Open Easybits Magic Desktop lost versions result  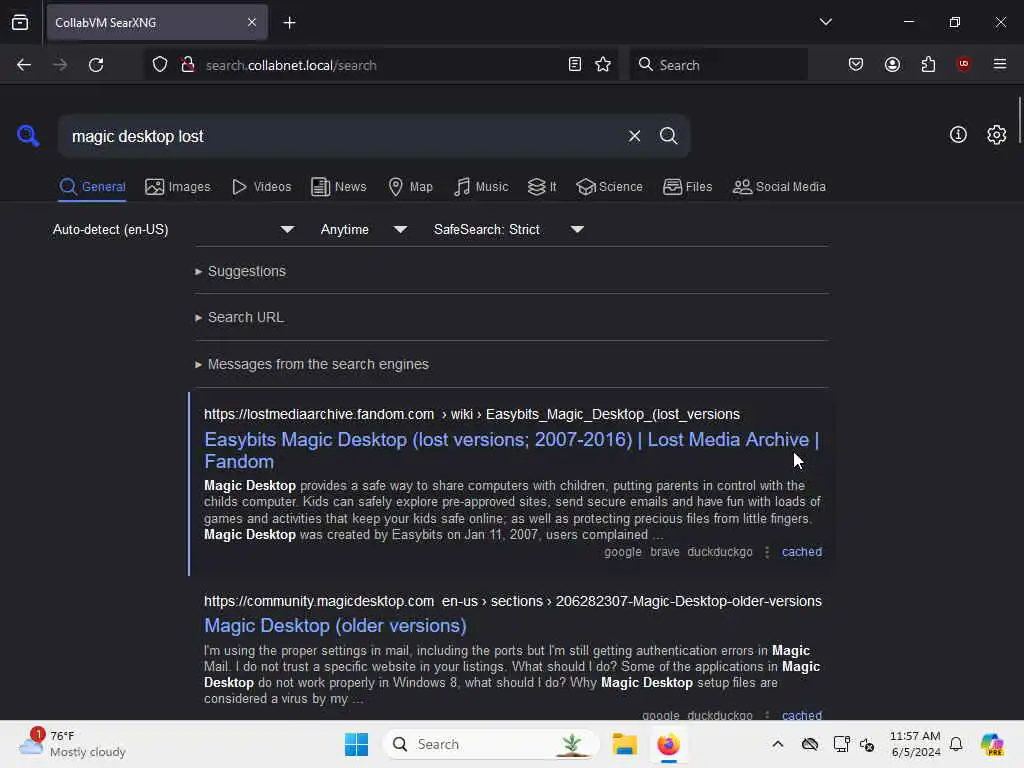[x=511, y=451]
